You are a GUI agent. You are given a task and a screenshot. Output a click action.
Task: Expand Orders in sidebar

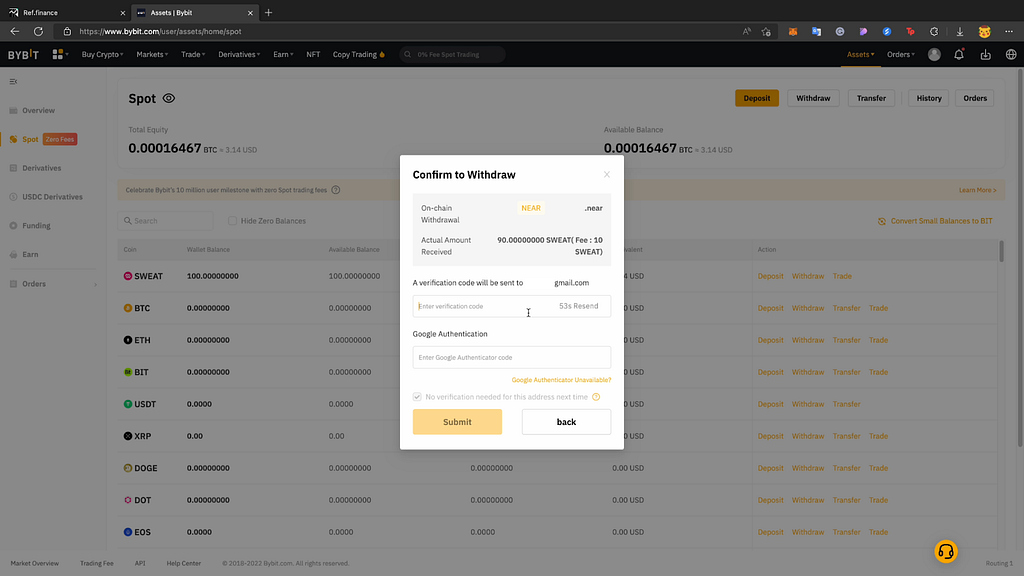[53, 284]
